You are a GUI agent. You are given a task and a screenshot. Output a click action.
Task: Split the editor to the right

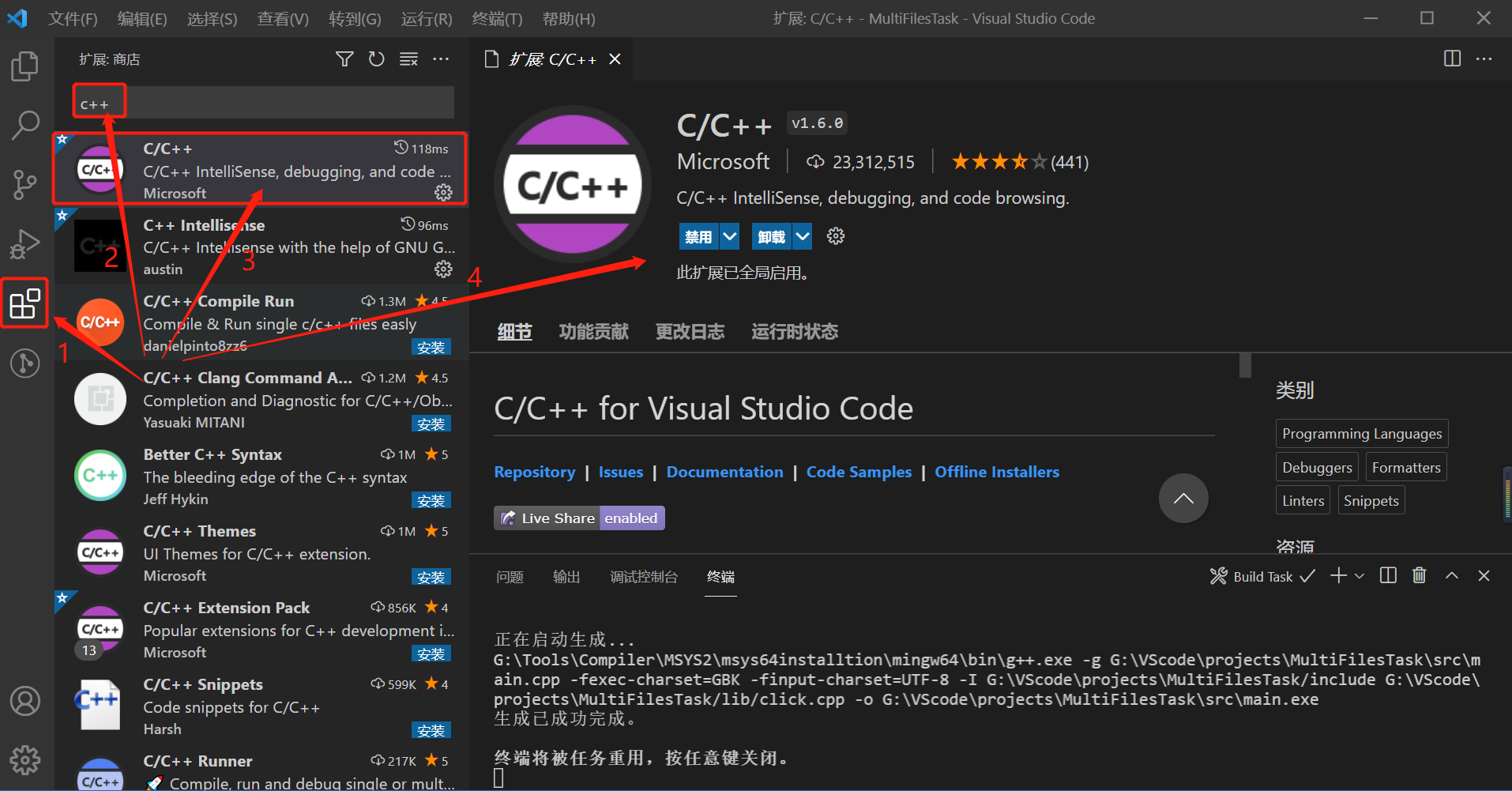[1452, 58]
